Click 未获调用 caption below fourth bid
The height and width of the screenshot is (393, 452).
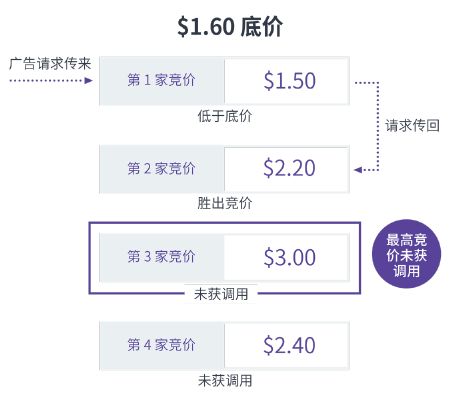click(x=225, y=381)
